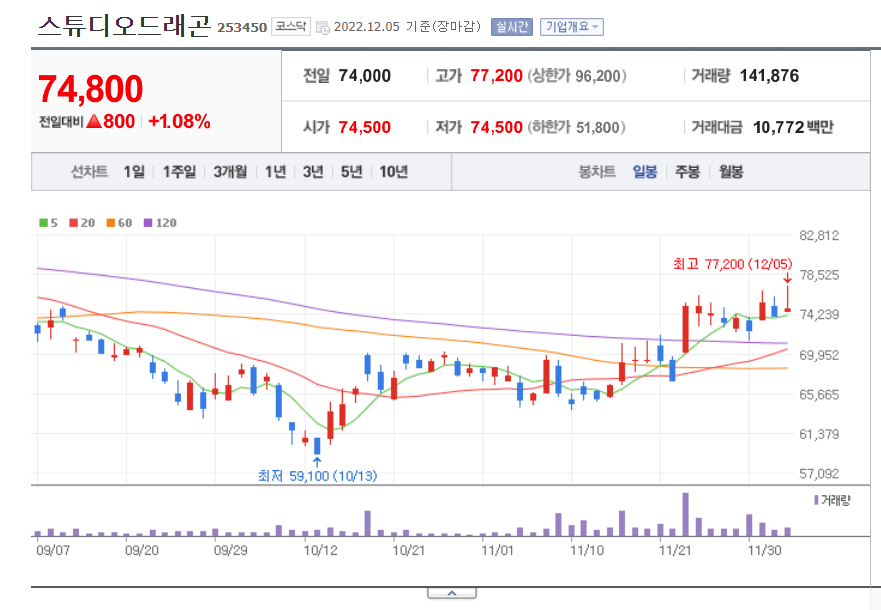Click the 최고 77,200 (12/05) chart marker
881x610 pixels.
[733, 264]
